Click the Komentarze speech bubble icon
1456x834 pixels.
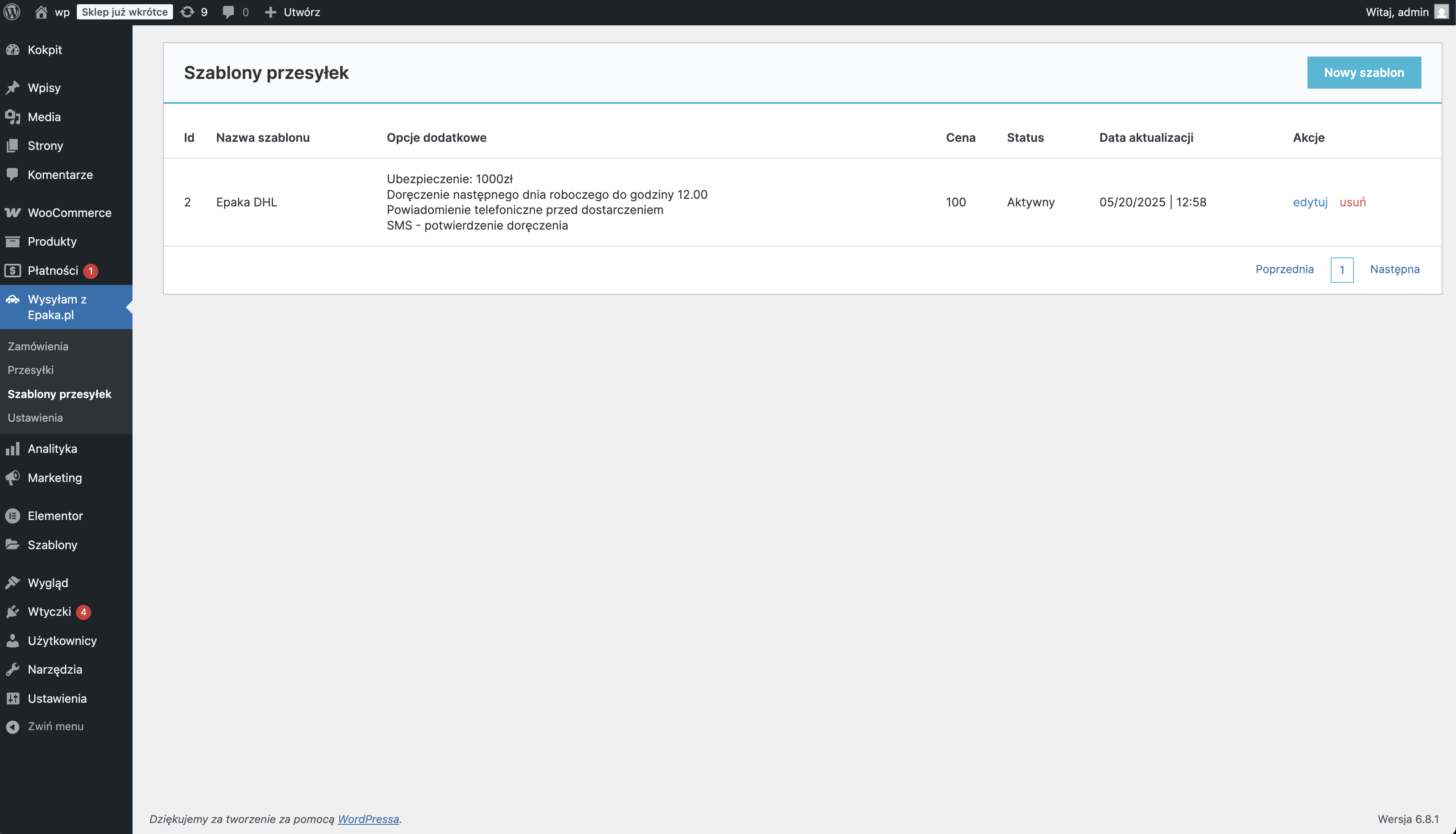coord(13,175)
